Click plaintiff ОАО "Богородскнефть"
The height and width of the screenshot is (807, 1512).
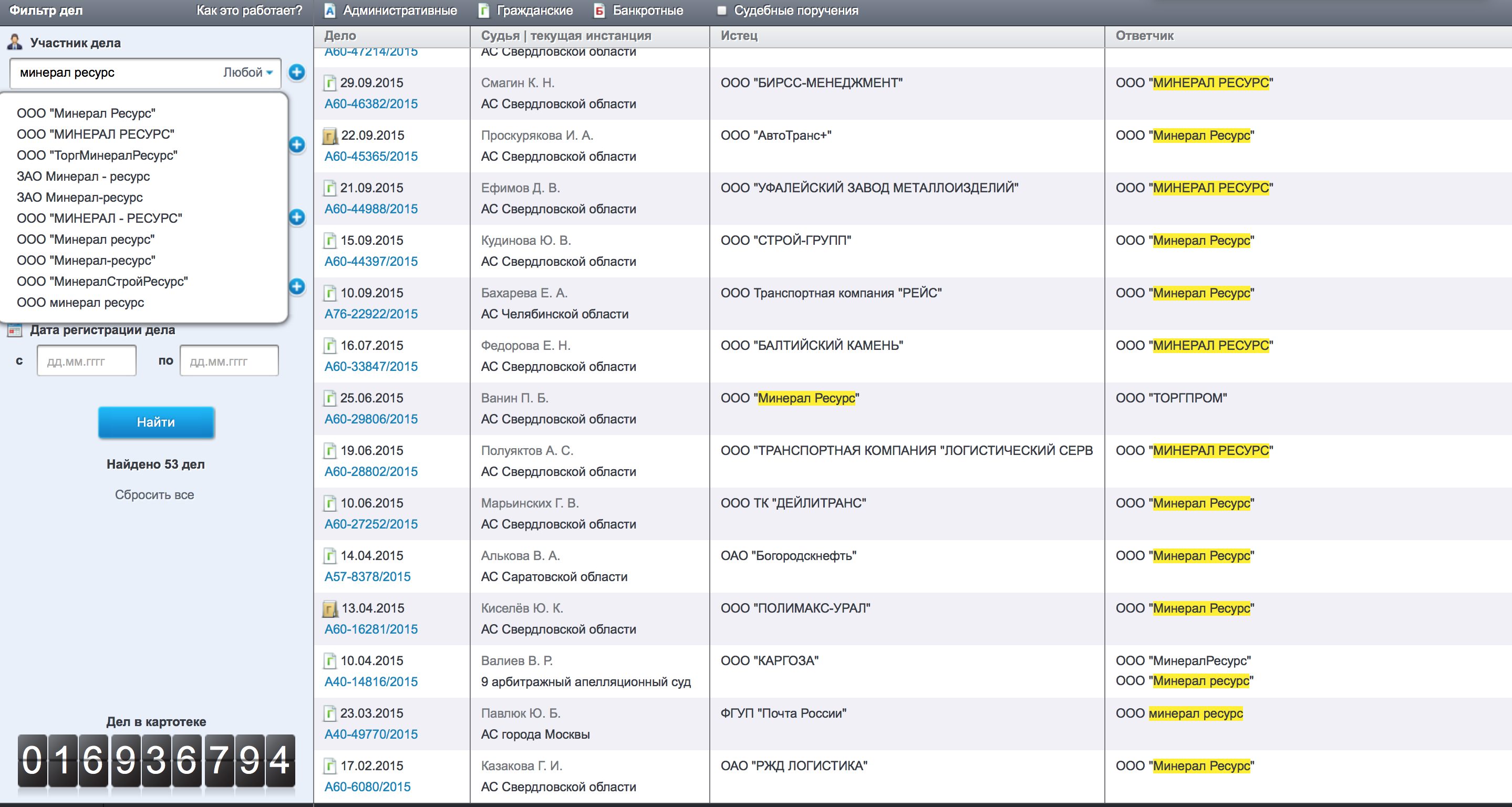[788, 556]
